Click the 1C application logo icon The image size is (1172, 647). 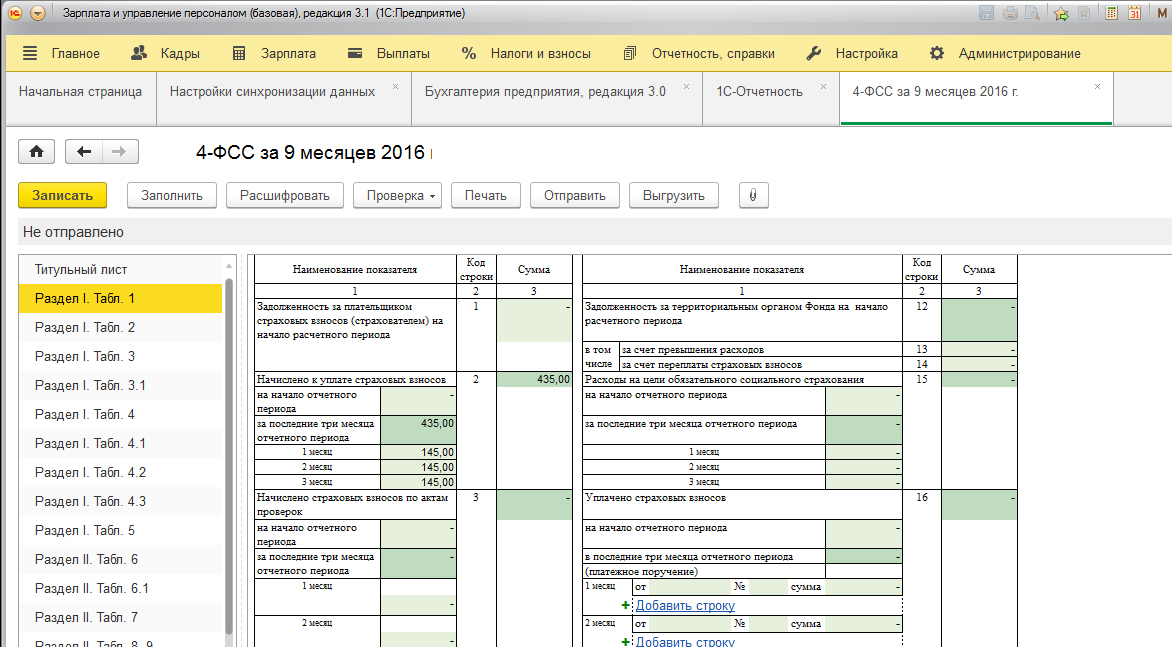[x=15, y=13]
